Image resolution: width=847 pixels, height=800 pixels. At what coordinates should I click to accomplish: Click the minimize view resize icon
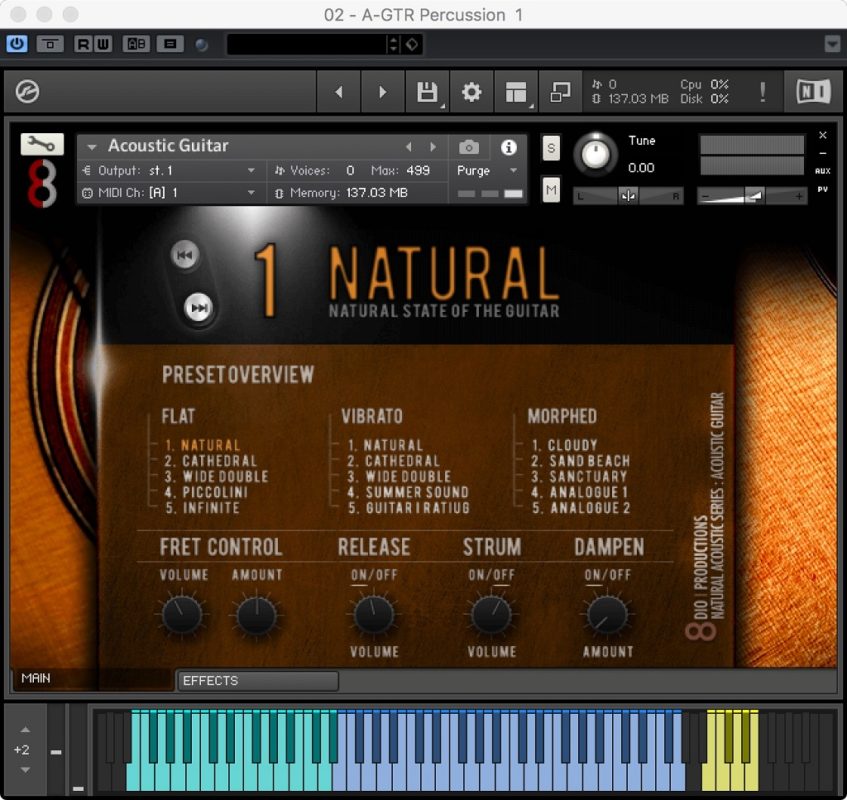(x=560, y=92)
